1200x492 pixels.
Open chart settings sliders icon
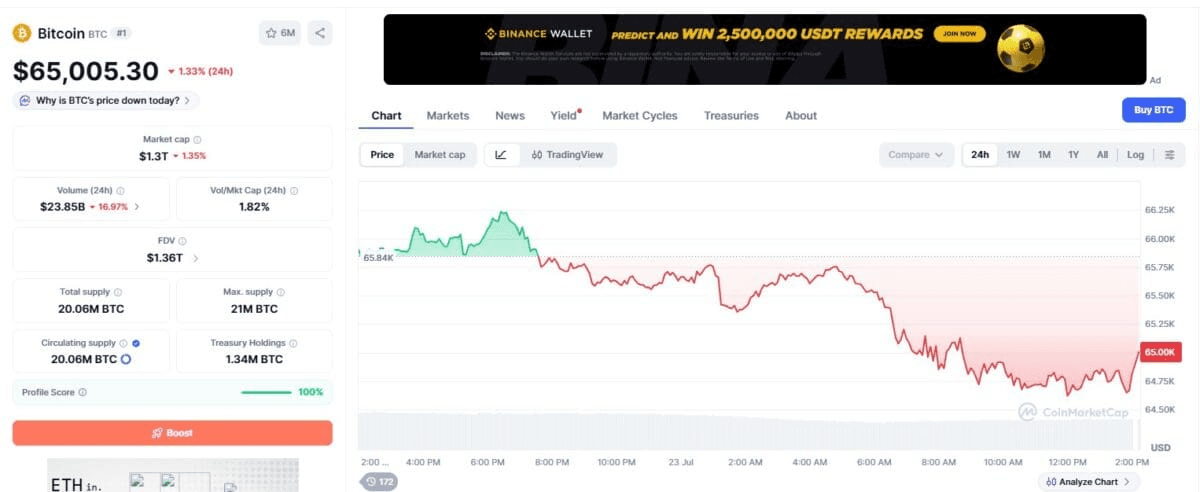click(1170, 155)
